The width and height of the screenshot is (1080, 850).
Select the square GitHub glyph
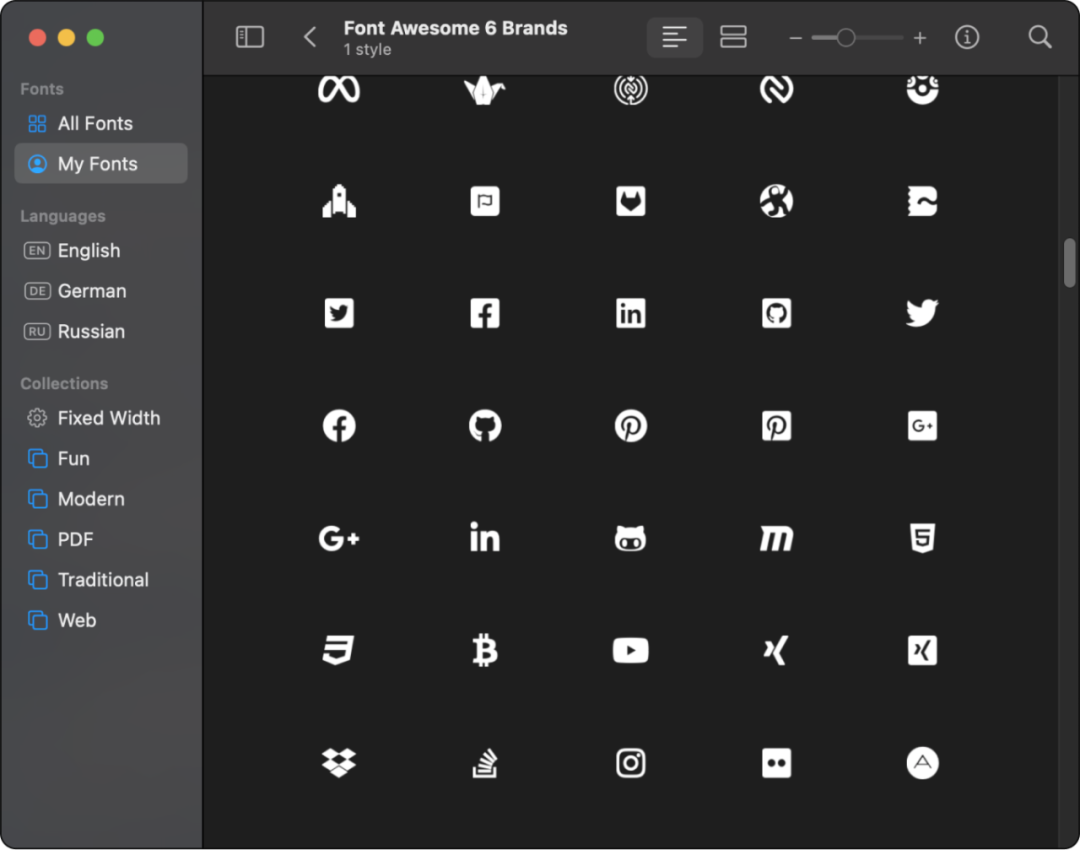pyautogui.click(x=776, y=313)
